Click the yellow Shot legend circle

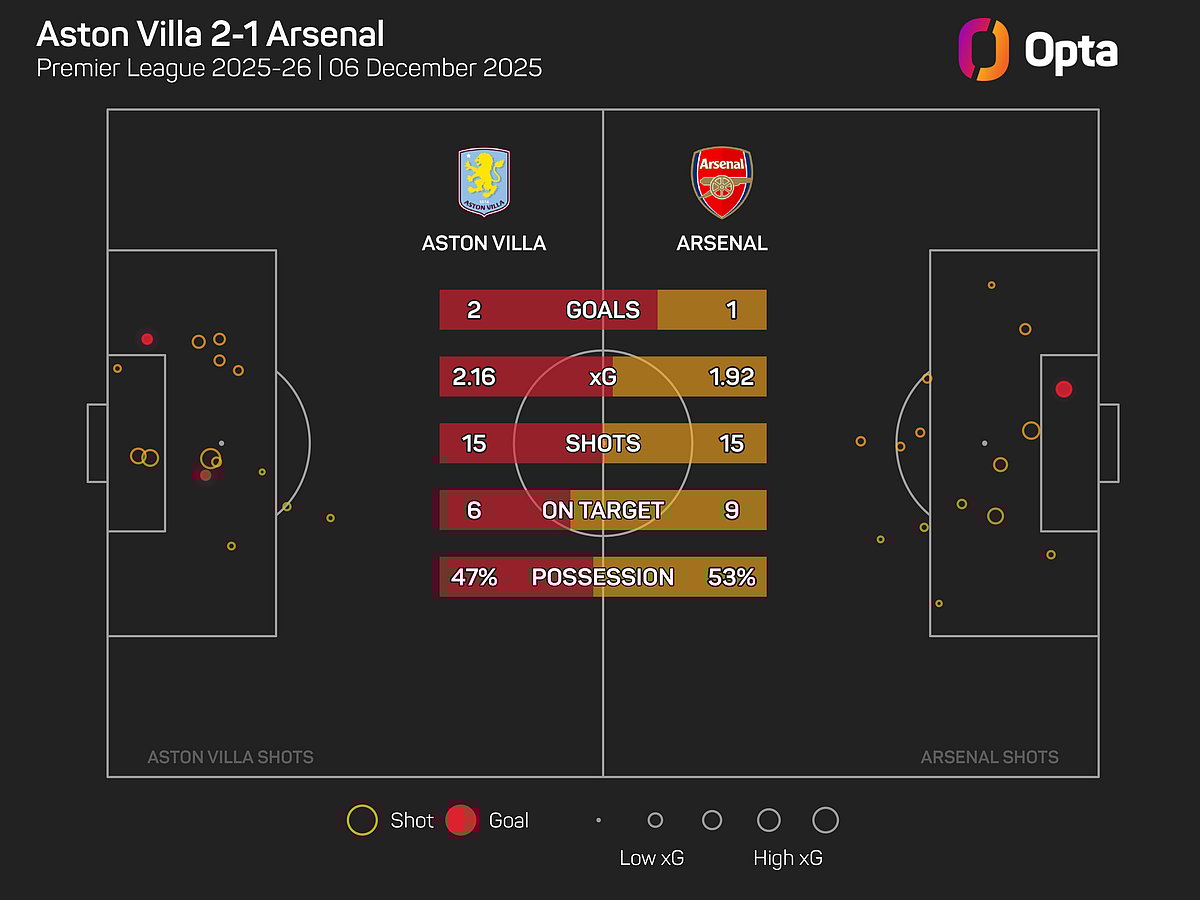[361, 820]
